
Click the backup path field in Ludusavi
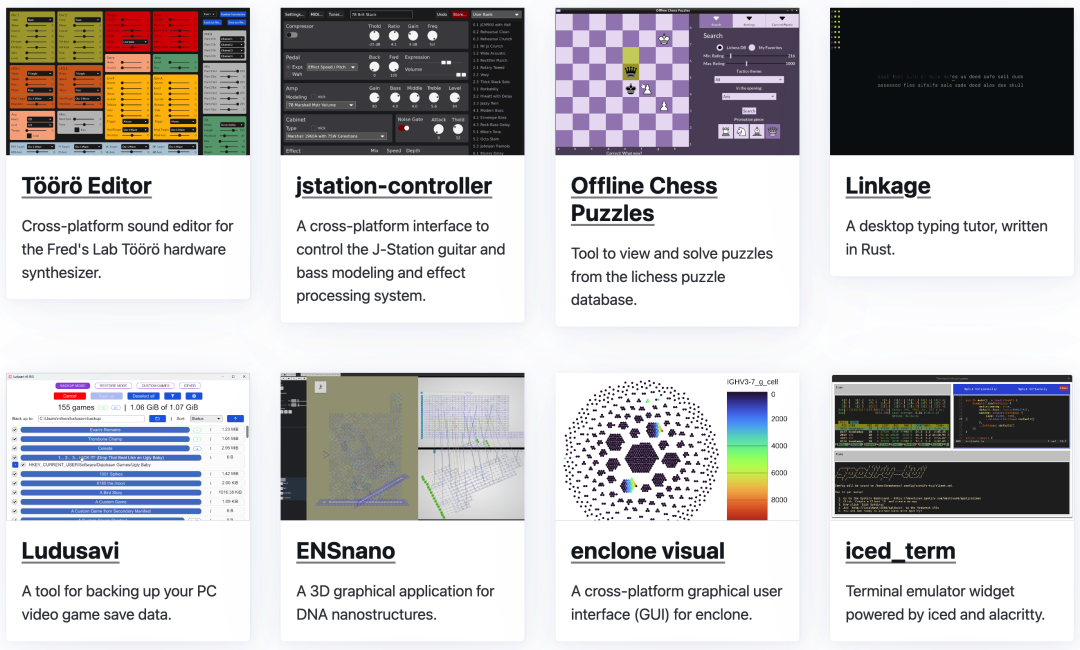92,419
